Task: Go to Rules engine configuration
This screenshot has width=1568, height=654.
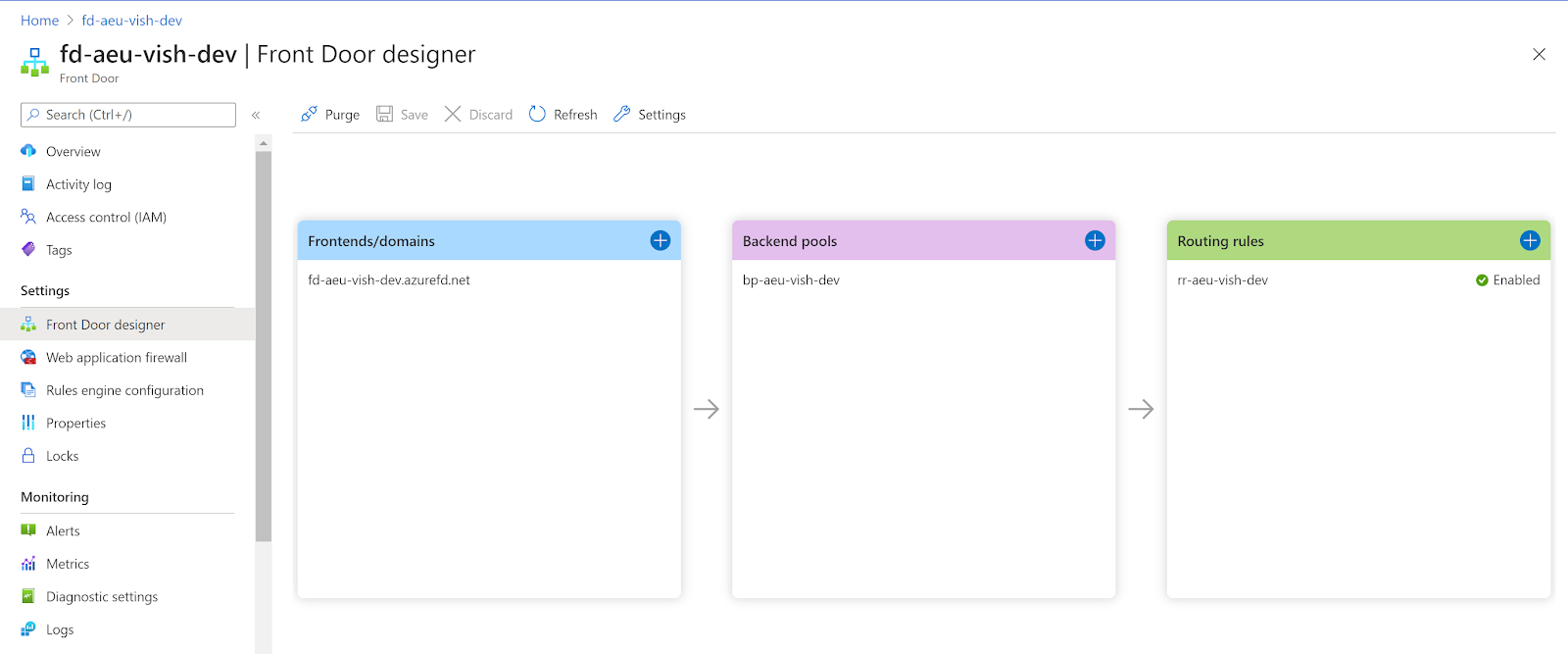Action: click(x=127, y=390)
